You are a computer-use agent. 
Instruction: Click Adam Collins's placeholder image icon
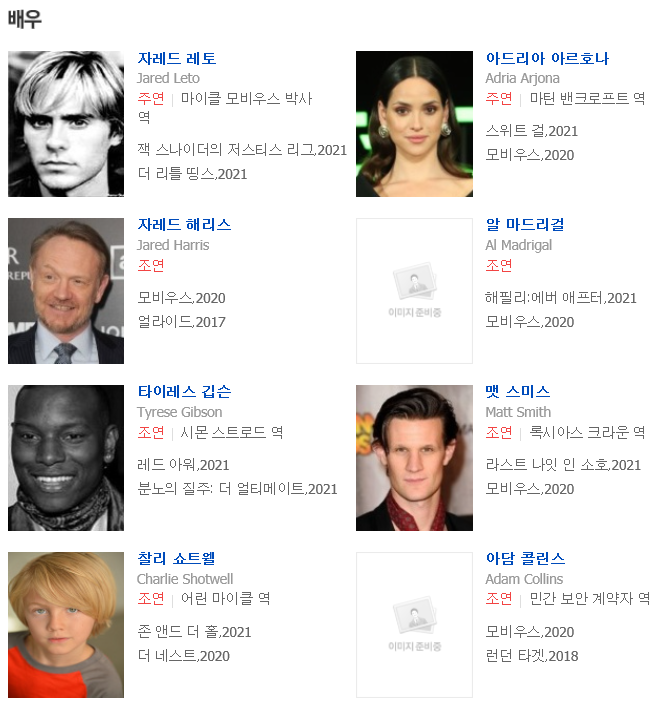(414, 624)
